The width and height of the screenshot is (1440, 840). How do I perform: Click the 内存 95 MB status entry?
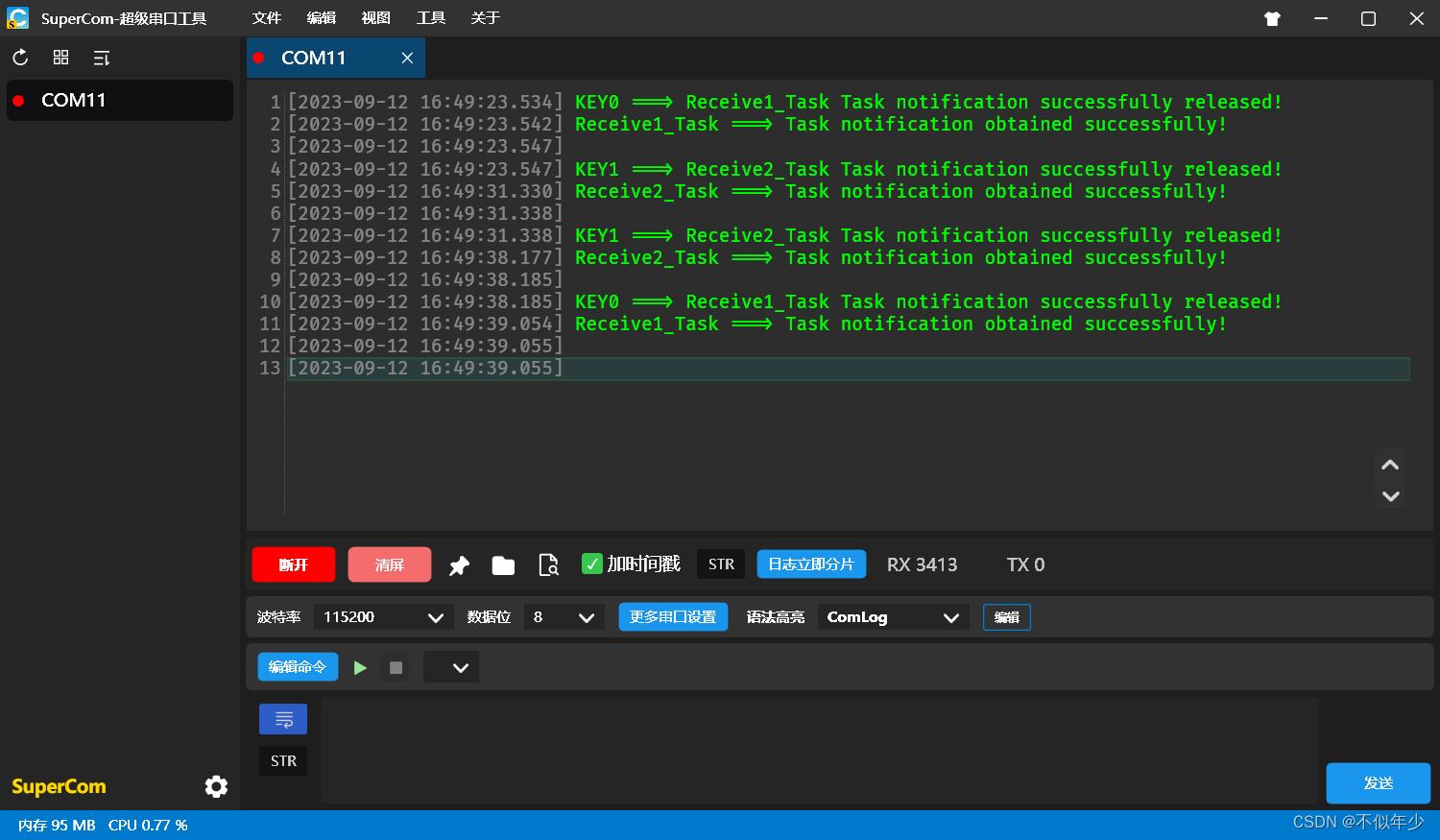point(57,826)
